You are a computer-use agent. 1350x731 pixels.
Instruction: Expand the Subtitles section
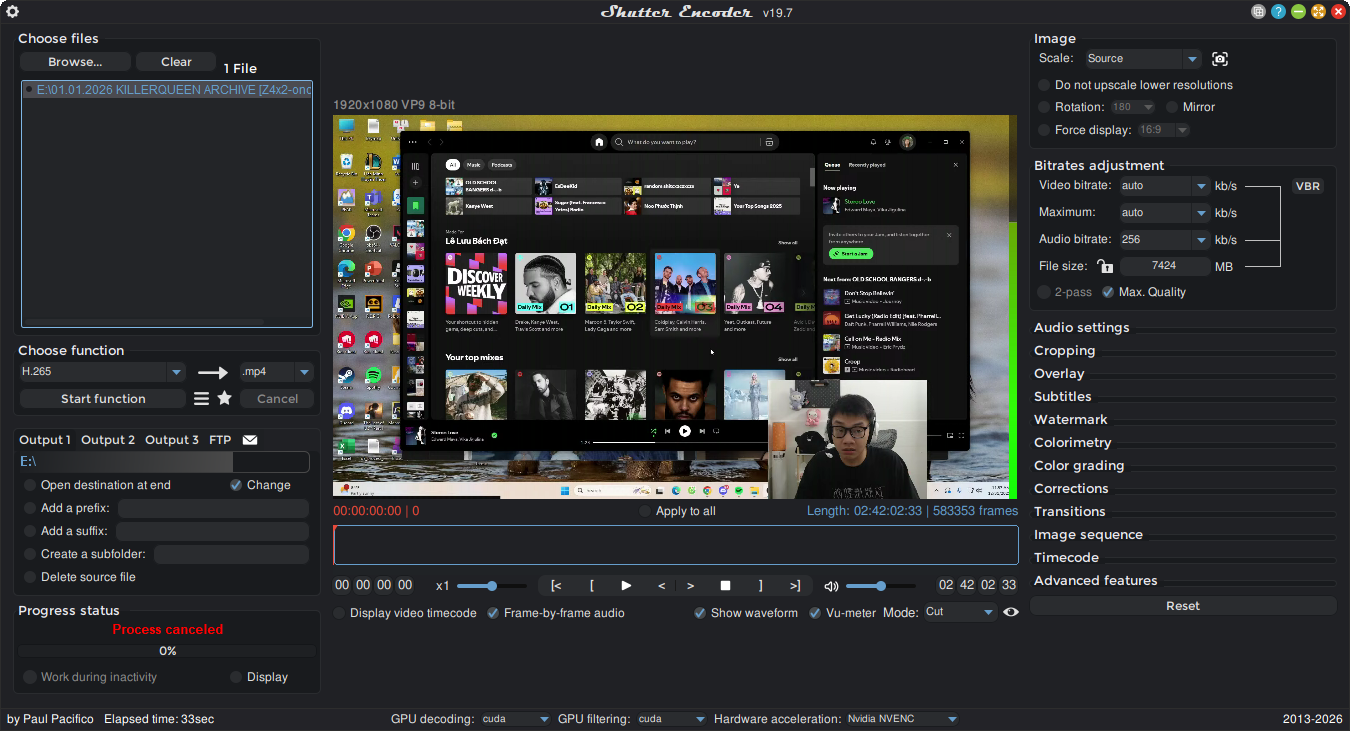click(1062, 397)
